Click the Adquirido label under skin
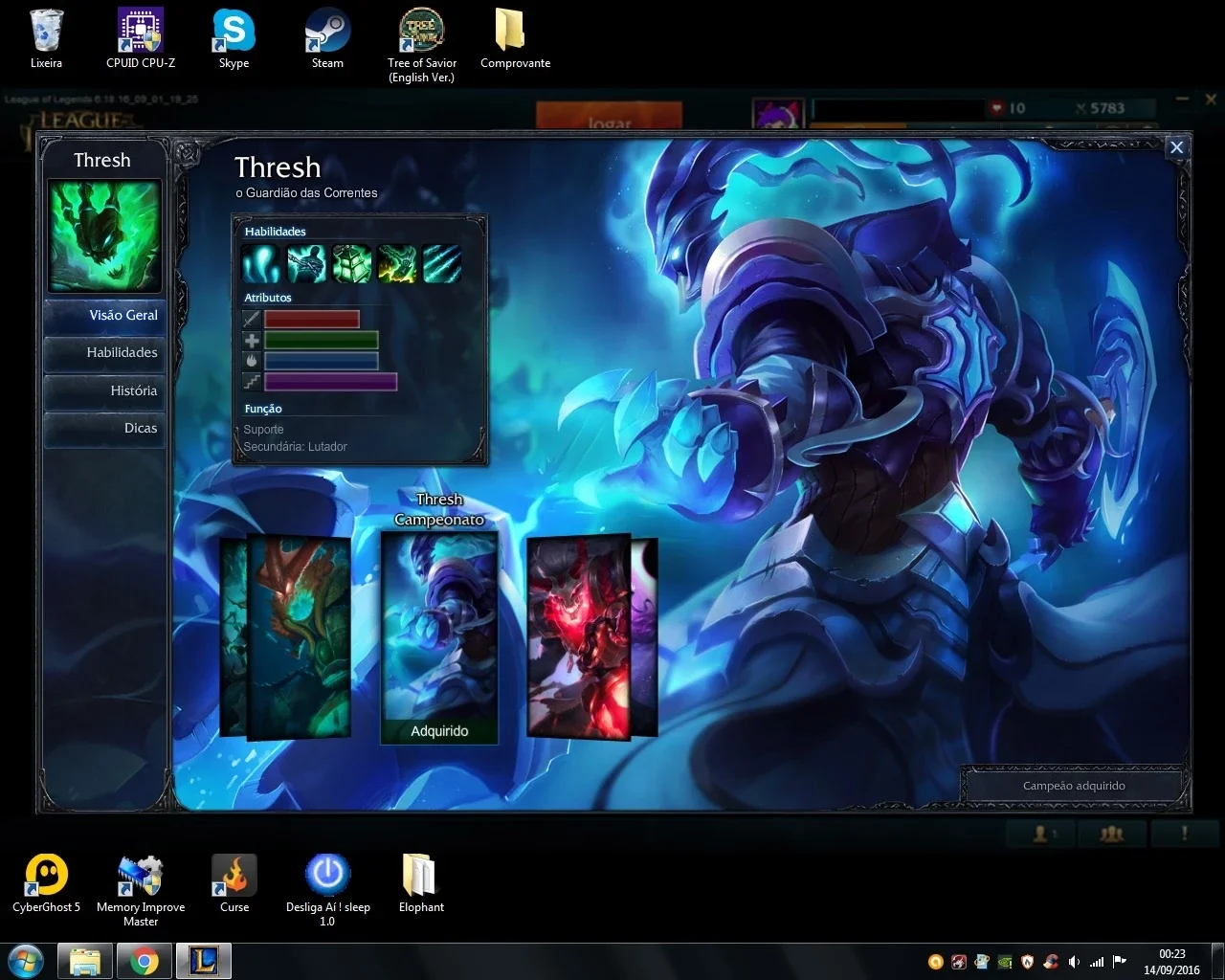Screen dimensions: 1225x980 tap(439, 731)
